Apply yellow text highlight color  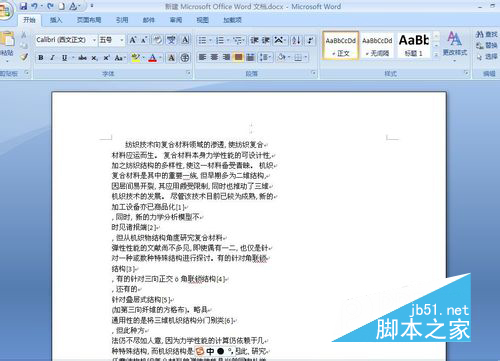(x=135, y=58)
